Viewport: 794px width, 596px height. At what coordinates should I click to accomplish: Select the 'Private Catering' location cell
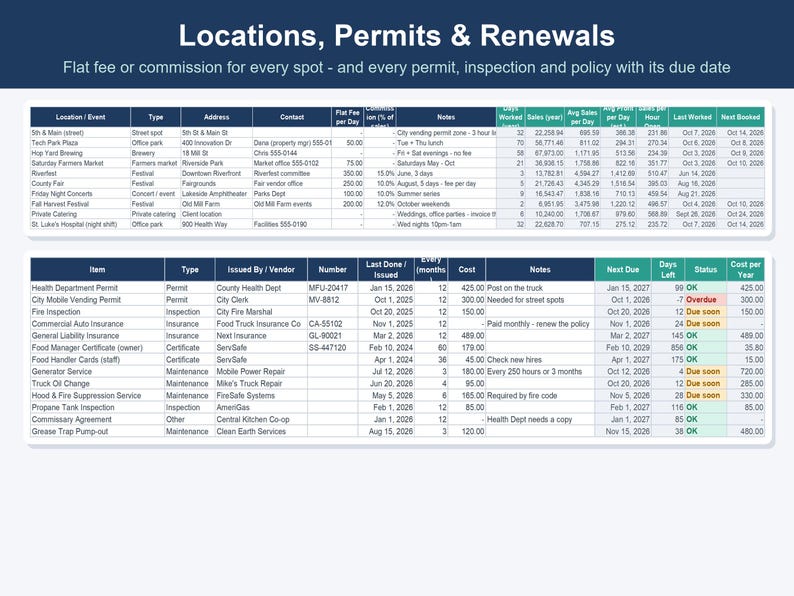pos(80,214)
